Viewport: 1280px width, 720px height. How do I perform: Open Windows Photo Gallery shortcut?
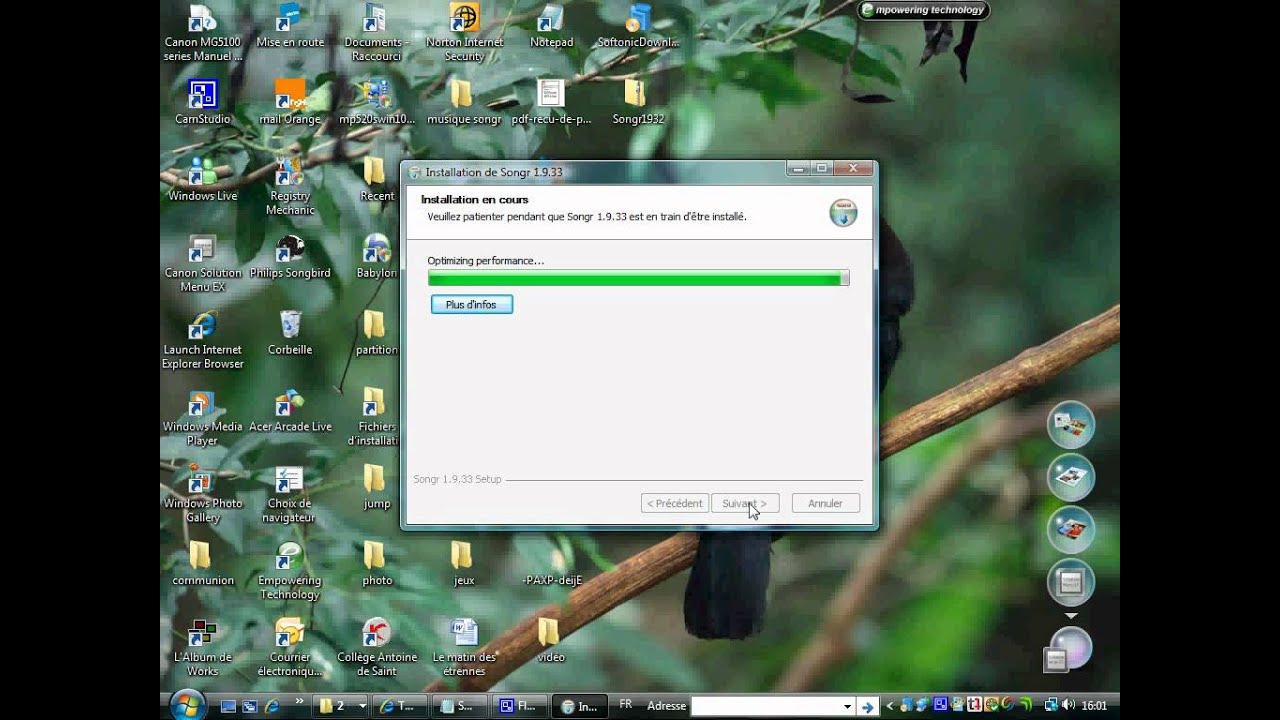tap(202, 495)
